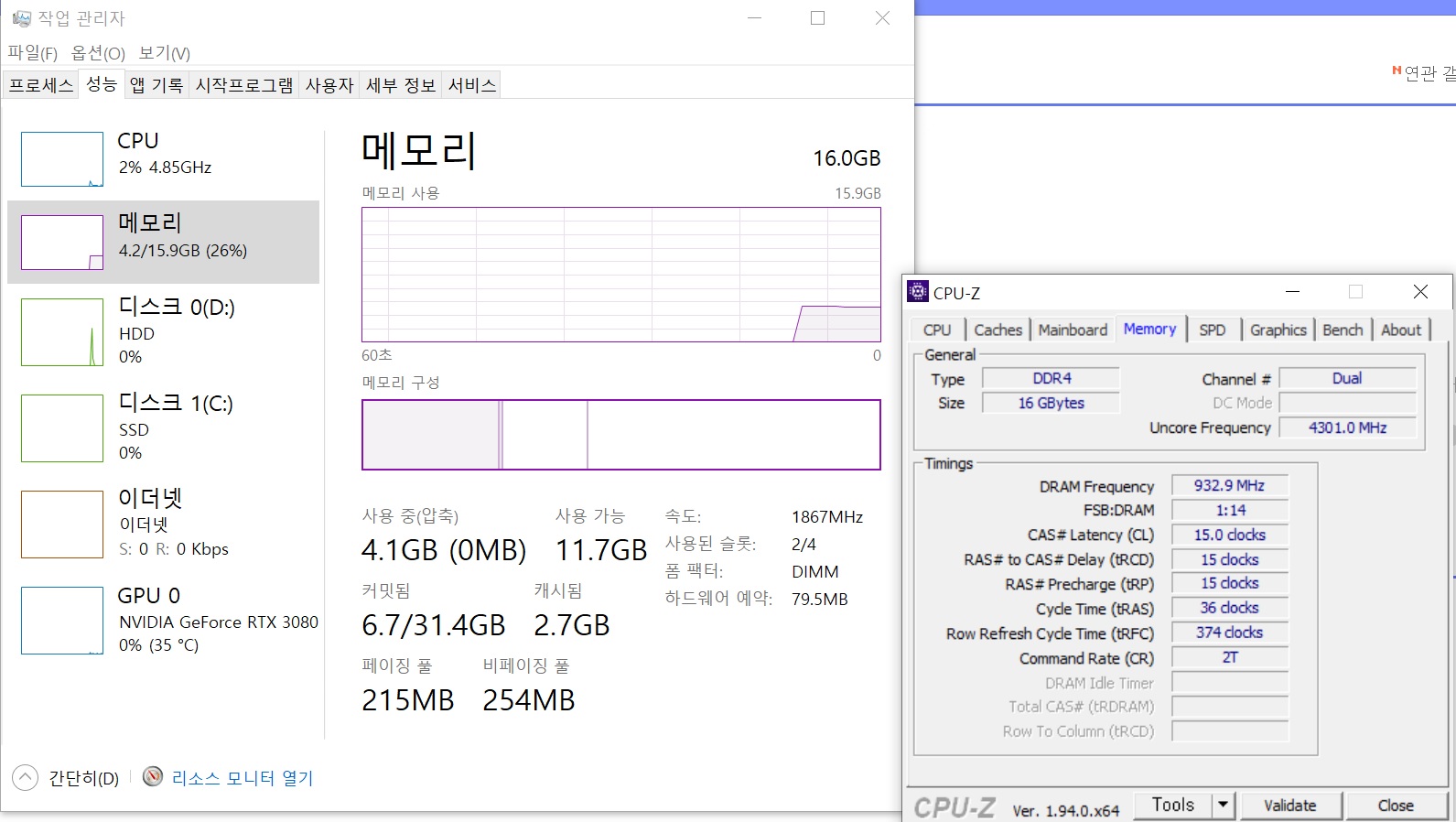The image size is (1456, 822).
Task: Click the DRAM Frequency value field
Action: 1229,486
